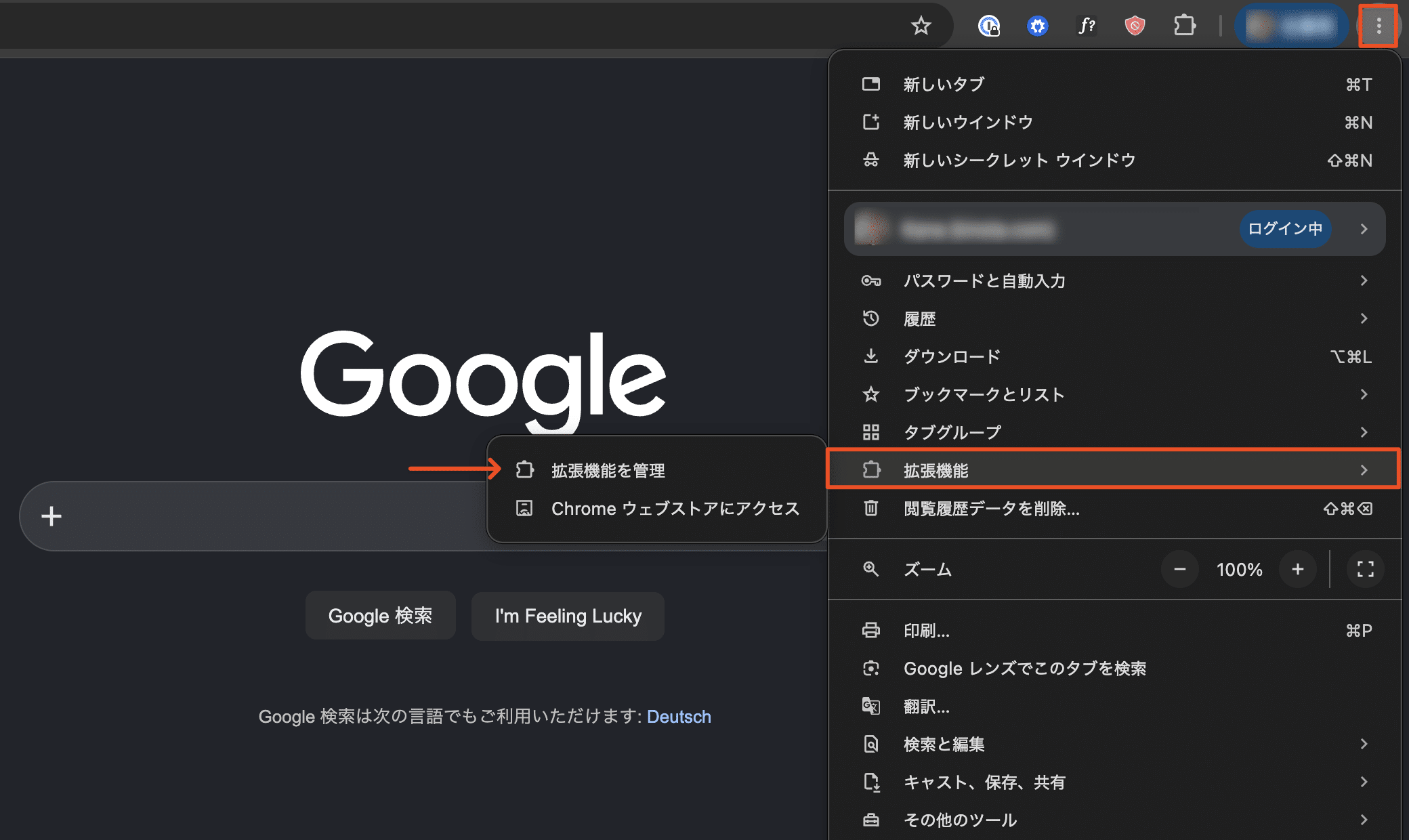Click the download arrow icon beside ダウンロード
This screenshot has width=1409, height=840.
tap(871, 356)
